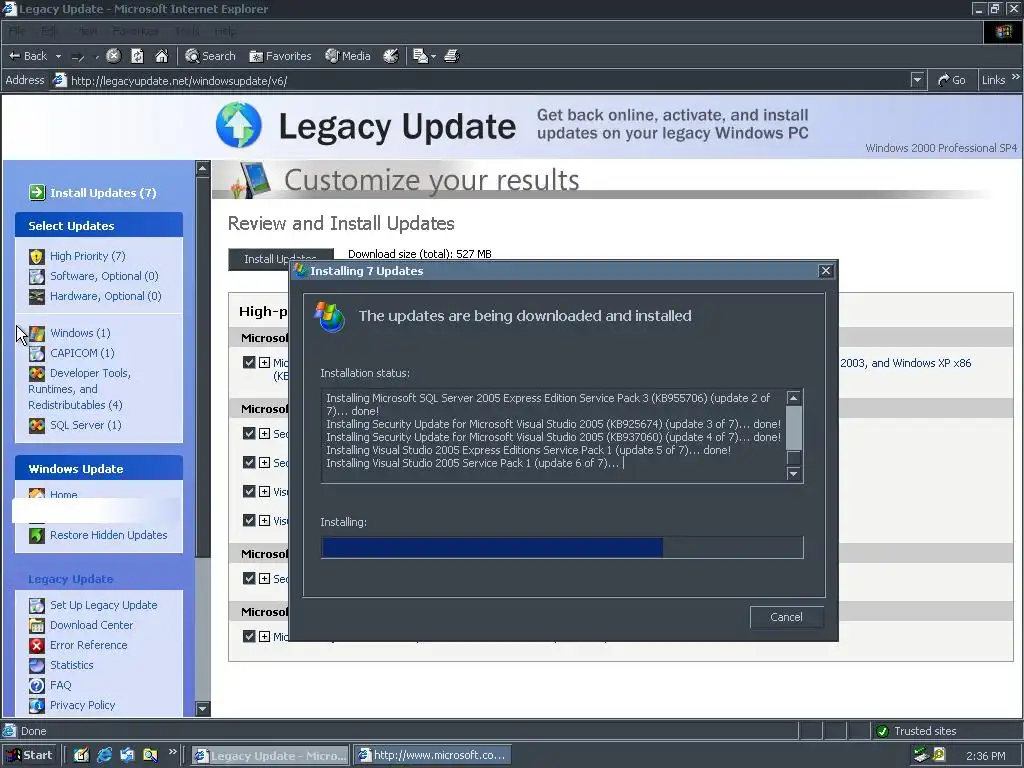This screenshot has width=1024, height=768.
Task: Close the Installing 7 Updates dialog
Action: pyautogui.click(x=825, y=270)
